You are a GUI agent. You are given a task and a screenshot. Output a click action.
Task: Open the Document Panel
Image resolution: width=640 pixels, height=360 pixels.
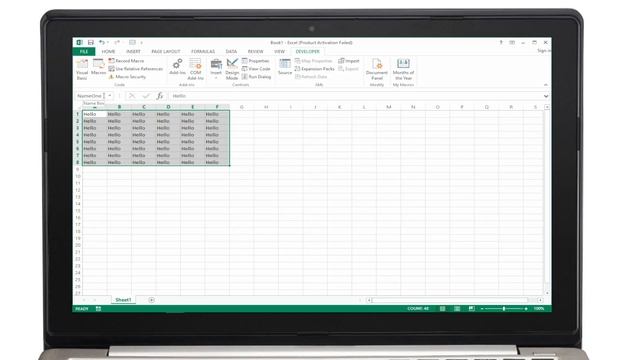(x=377, y=69)
